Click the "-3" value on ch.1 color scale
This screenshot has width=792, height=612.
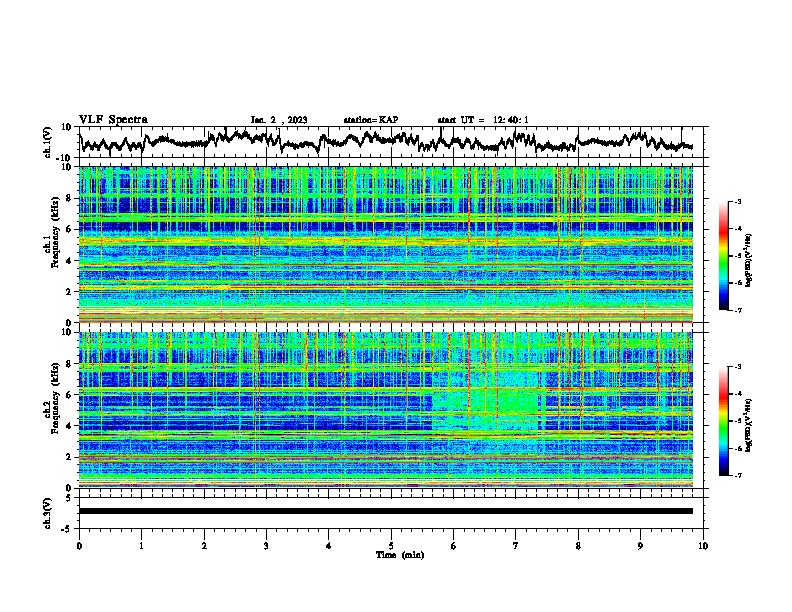point(738,202)
